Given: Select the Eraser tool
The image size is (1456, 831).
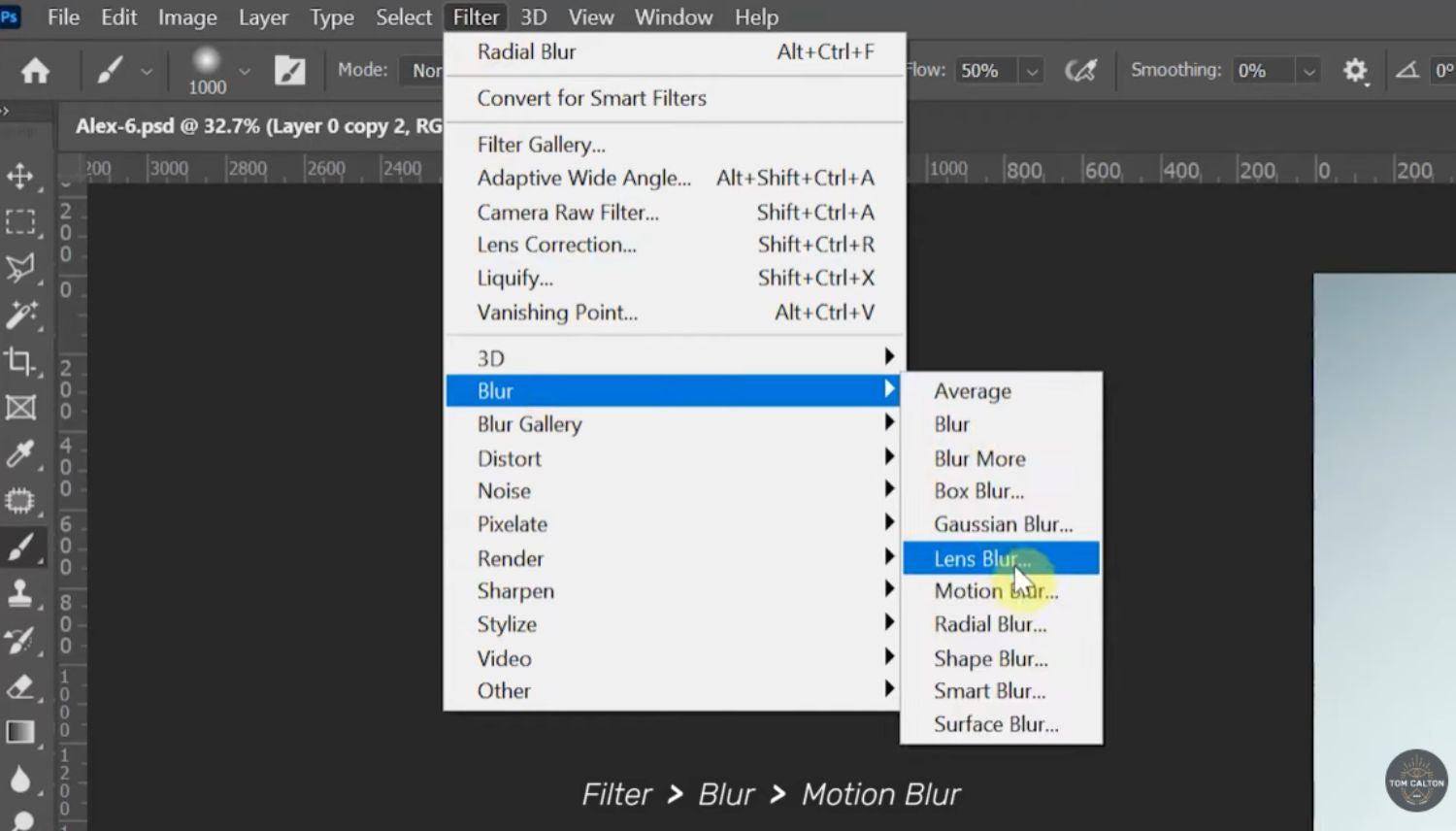Looking at the screenshot, I should coord(20,686).
